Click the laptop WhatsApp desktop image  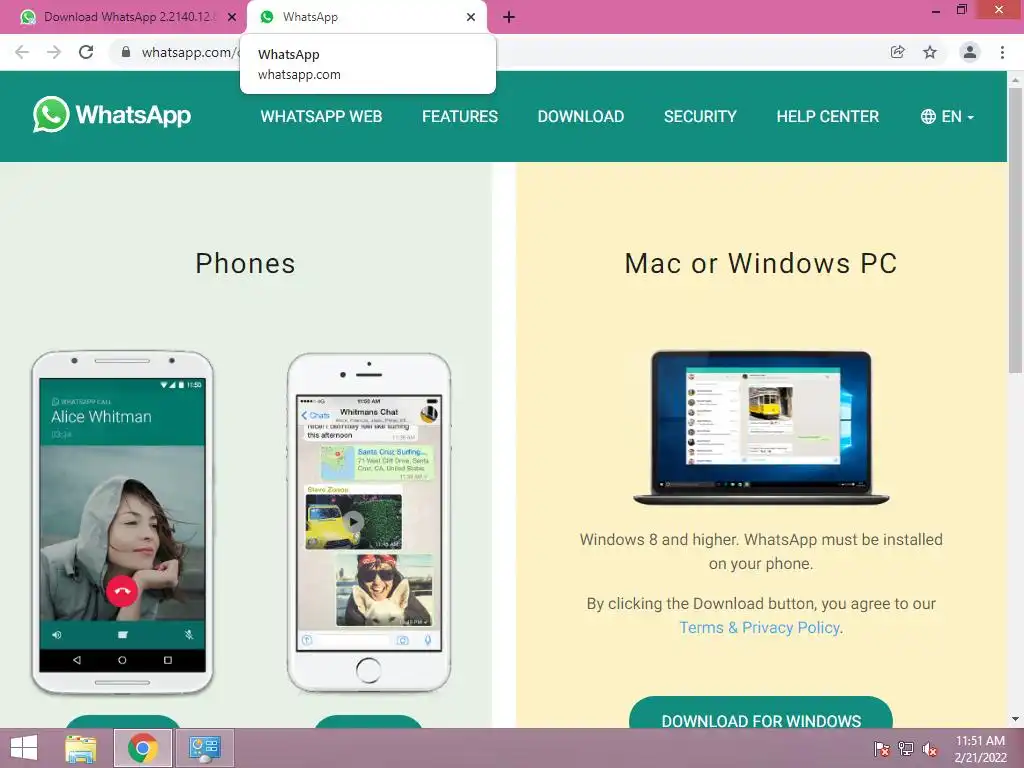761,428
